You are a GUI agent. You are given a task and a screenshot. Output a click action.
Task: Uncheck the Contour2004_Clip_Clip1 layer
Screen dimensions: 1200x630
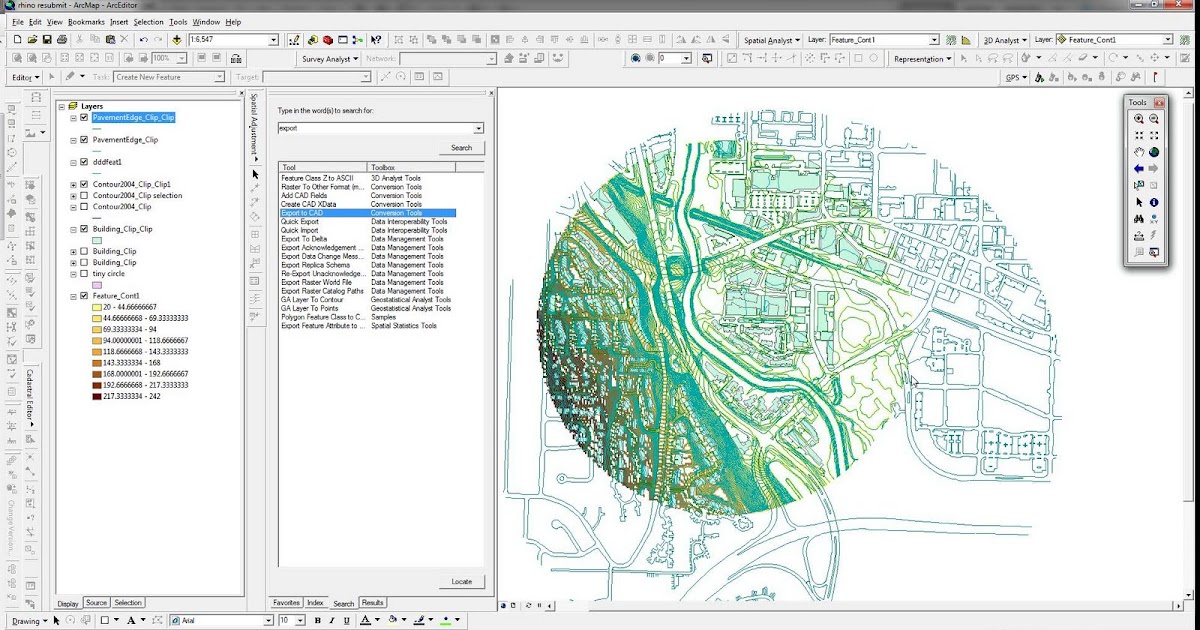point(84,184)
